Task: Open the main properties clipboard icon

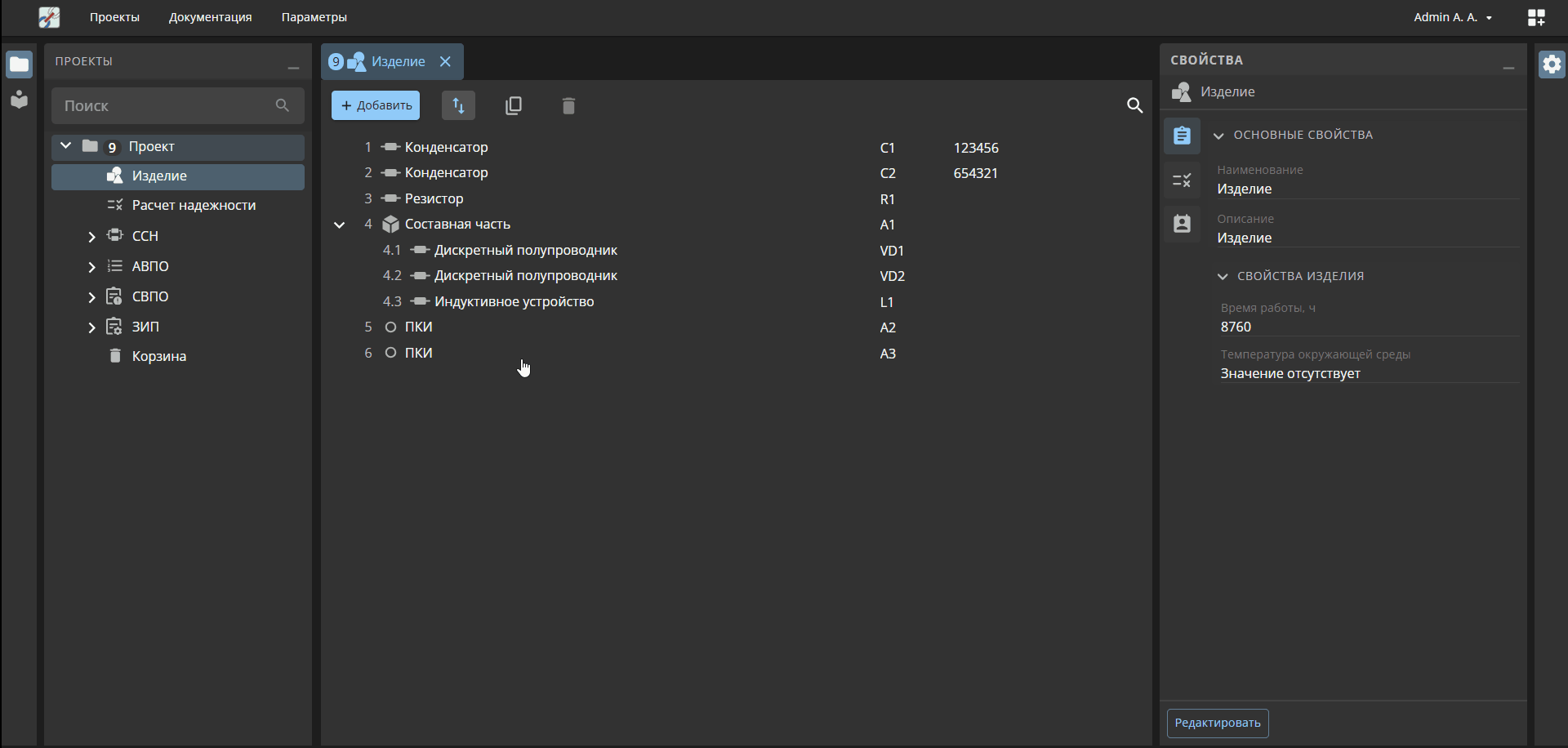Action: click(1182, 136)
